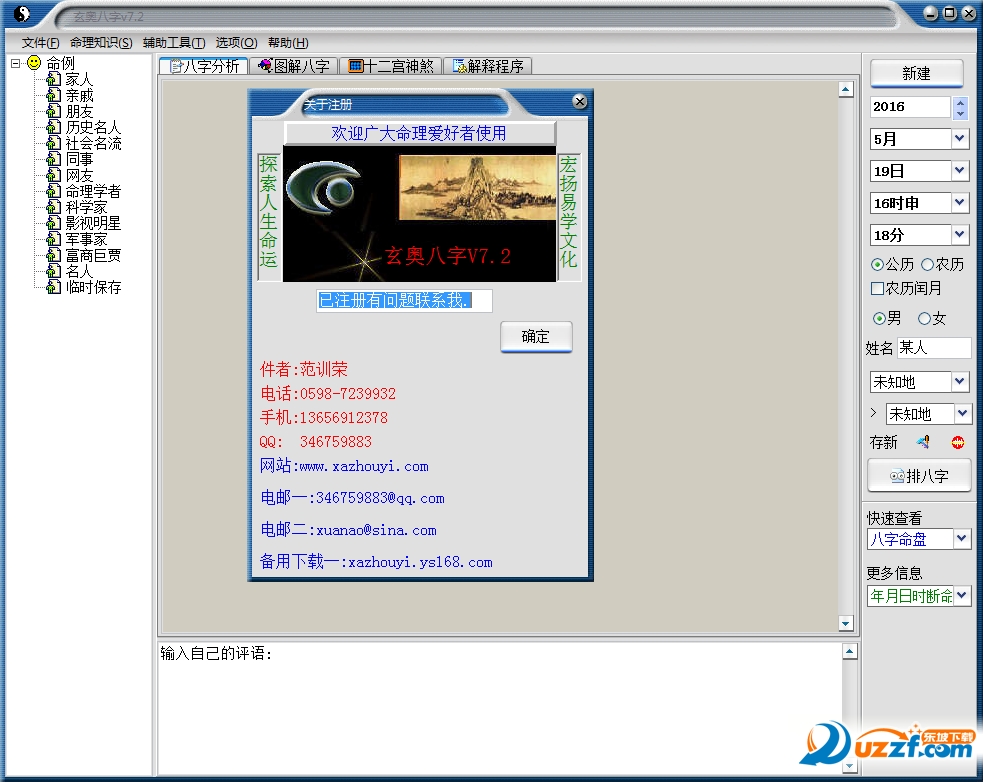Click the landscape painting in the dialog

click(x=477, y=188)
